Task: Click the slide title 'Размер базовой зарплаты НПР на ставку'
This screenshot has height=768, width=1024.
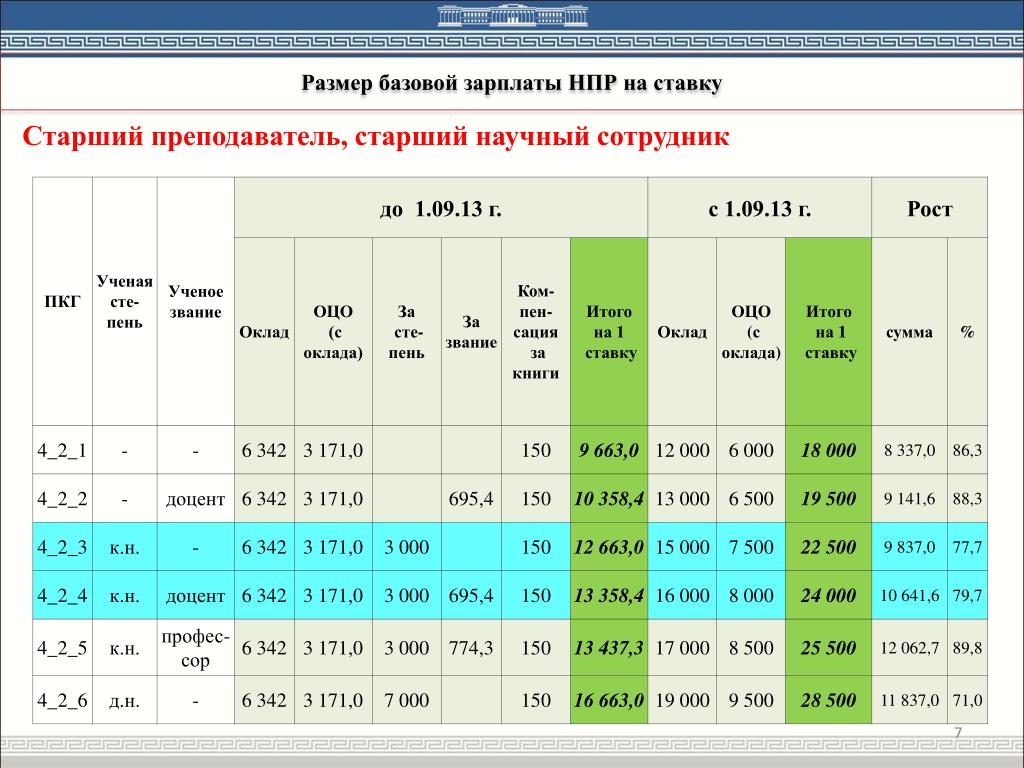Action: (512, 84)
